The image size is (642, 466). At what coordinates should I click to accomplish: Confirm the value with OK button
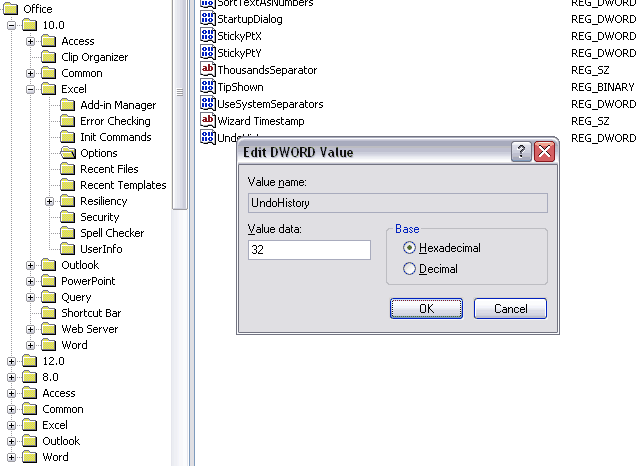point(426,308)
